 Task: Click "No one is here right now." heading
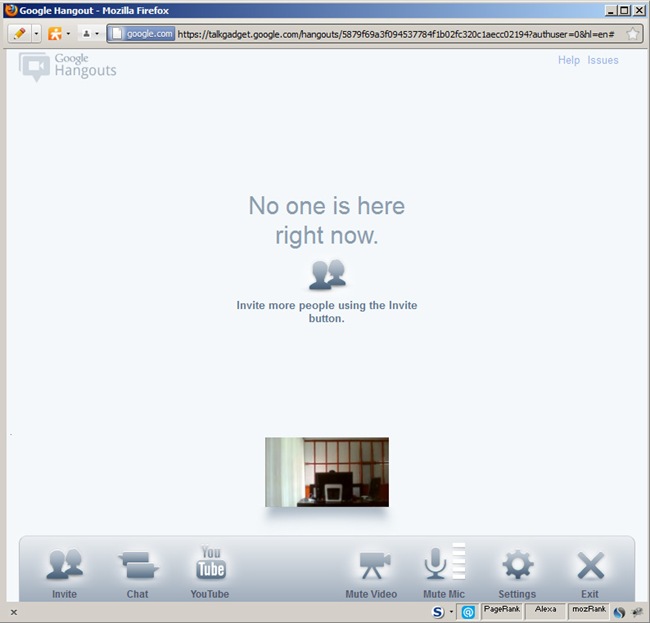[327, 221]
